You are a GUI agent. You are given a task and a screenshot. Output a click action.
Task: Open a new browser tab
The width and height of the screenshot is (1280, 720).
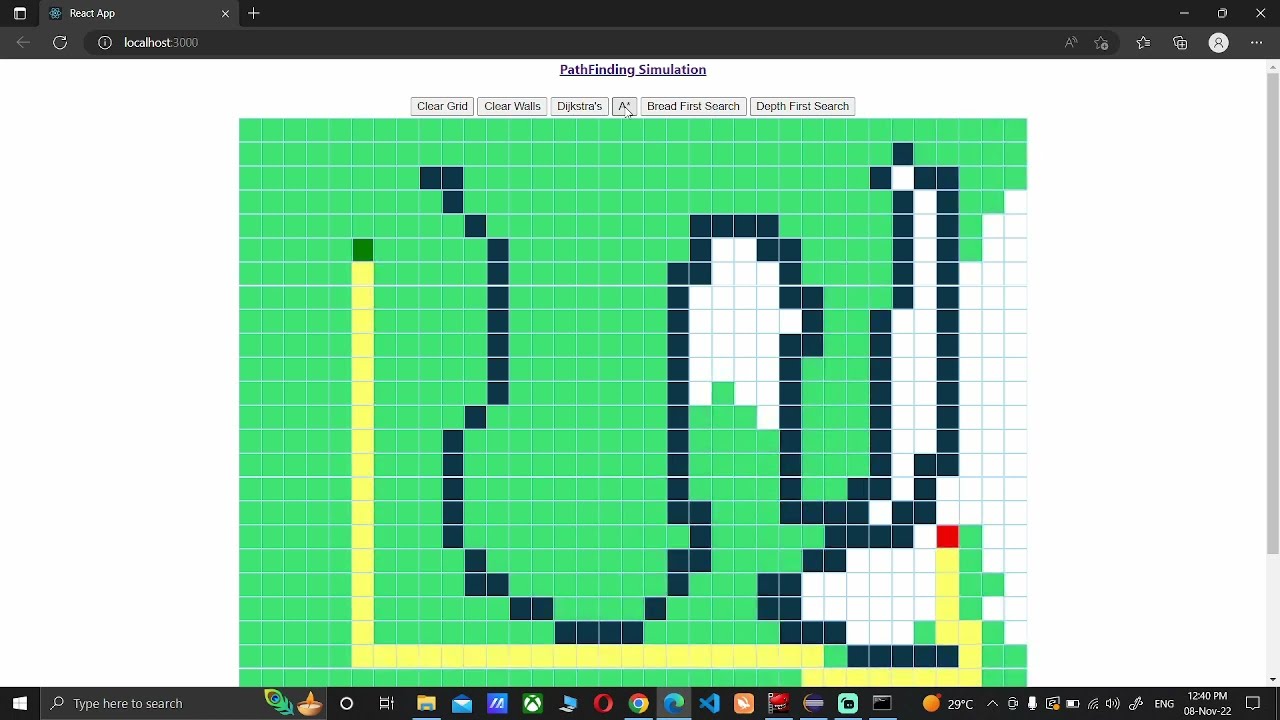click(254, 13)
